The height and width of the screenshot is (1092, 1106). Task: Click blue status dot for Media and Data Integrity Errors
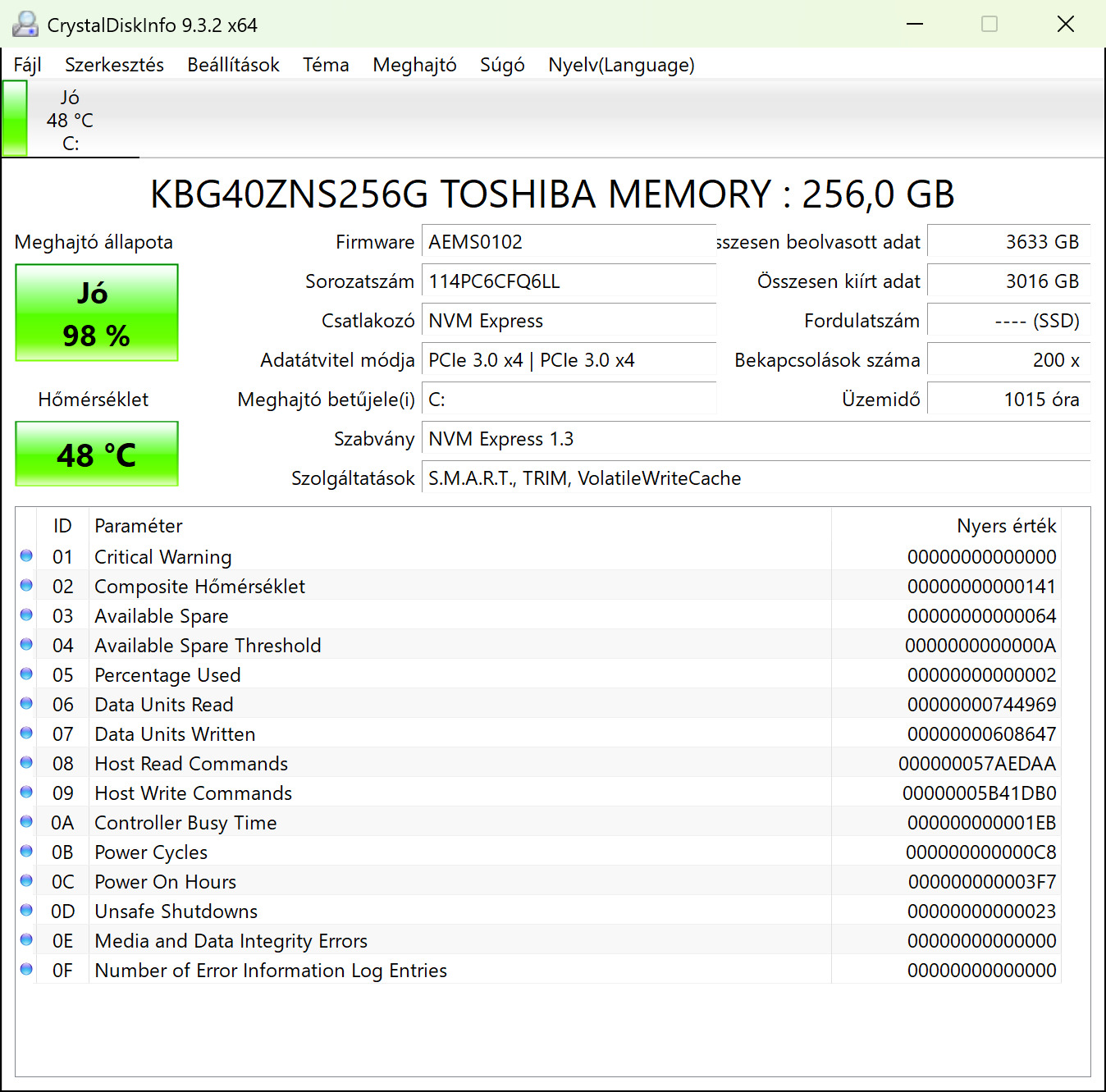[x=26, y=940]
